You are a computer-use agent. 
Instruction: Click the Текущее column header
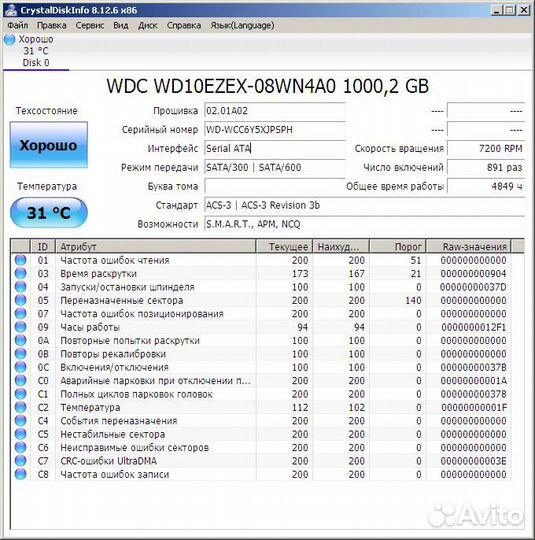(x=284, y=247)
